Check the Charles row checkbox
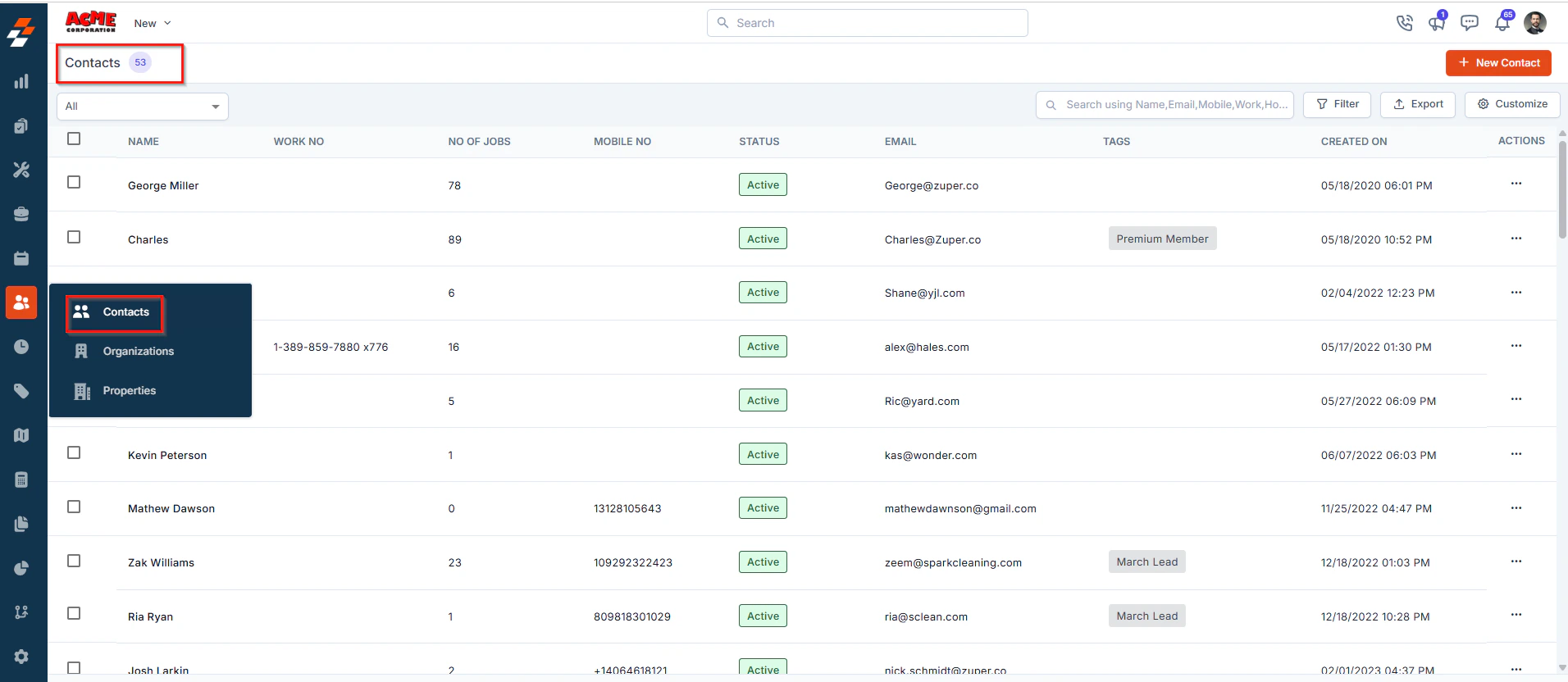Viewport: 1568px width, 682px height. coord(74,237)
